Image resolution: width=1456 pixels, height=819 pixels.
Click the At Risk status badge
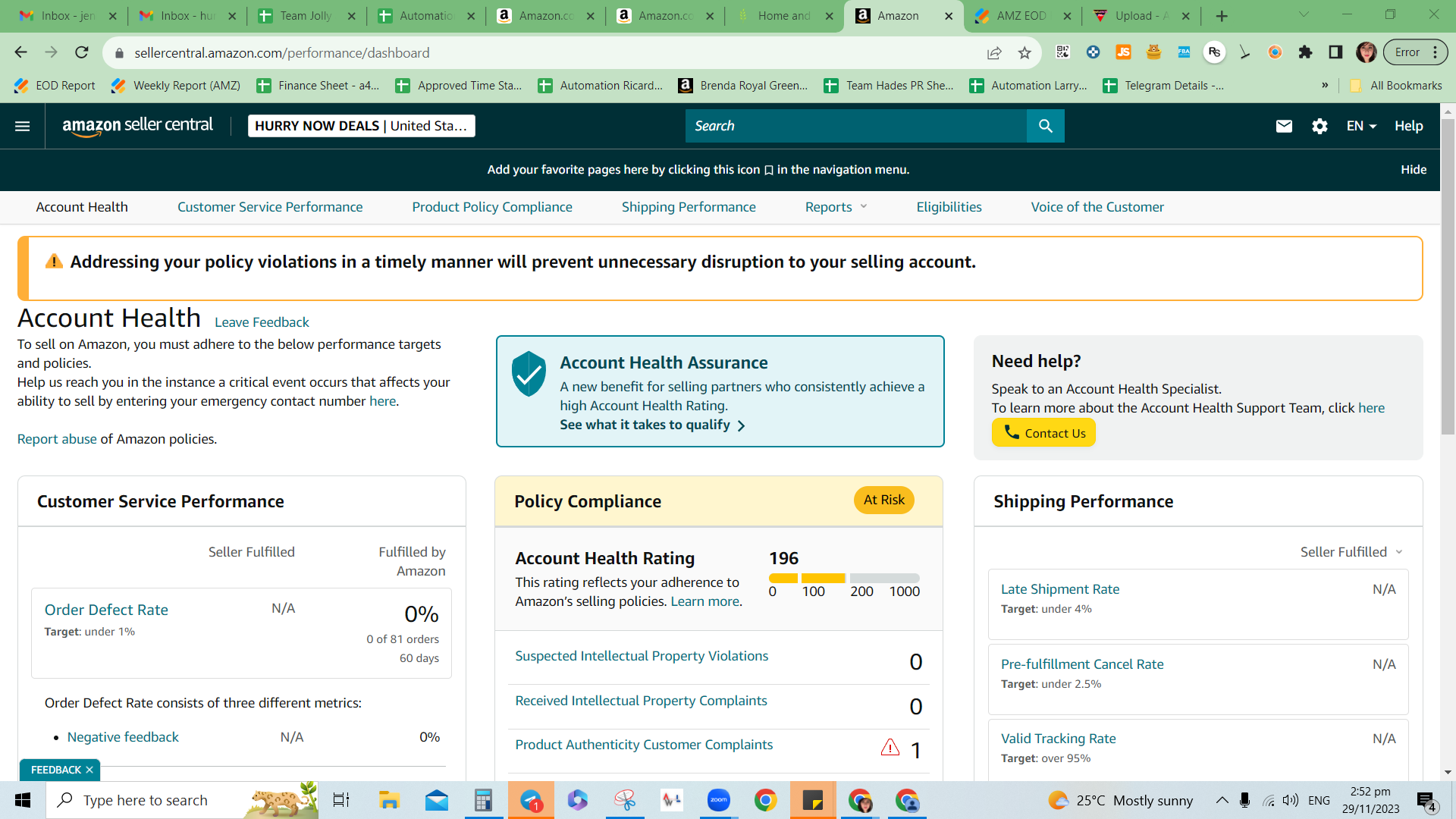coord(883,500)
